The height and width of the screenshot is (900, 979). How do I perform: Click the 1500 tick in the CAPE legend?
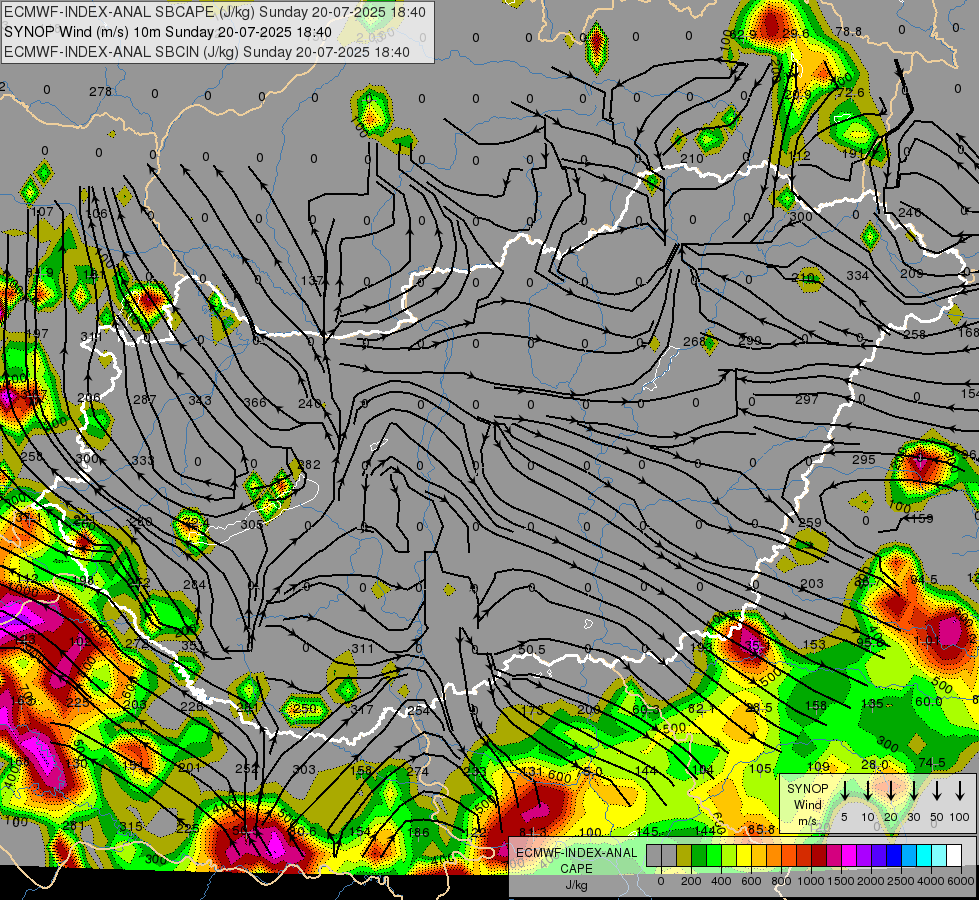pyautogui.click(x=841, y=881)
